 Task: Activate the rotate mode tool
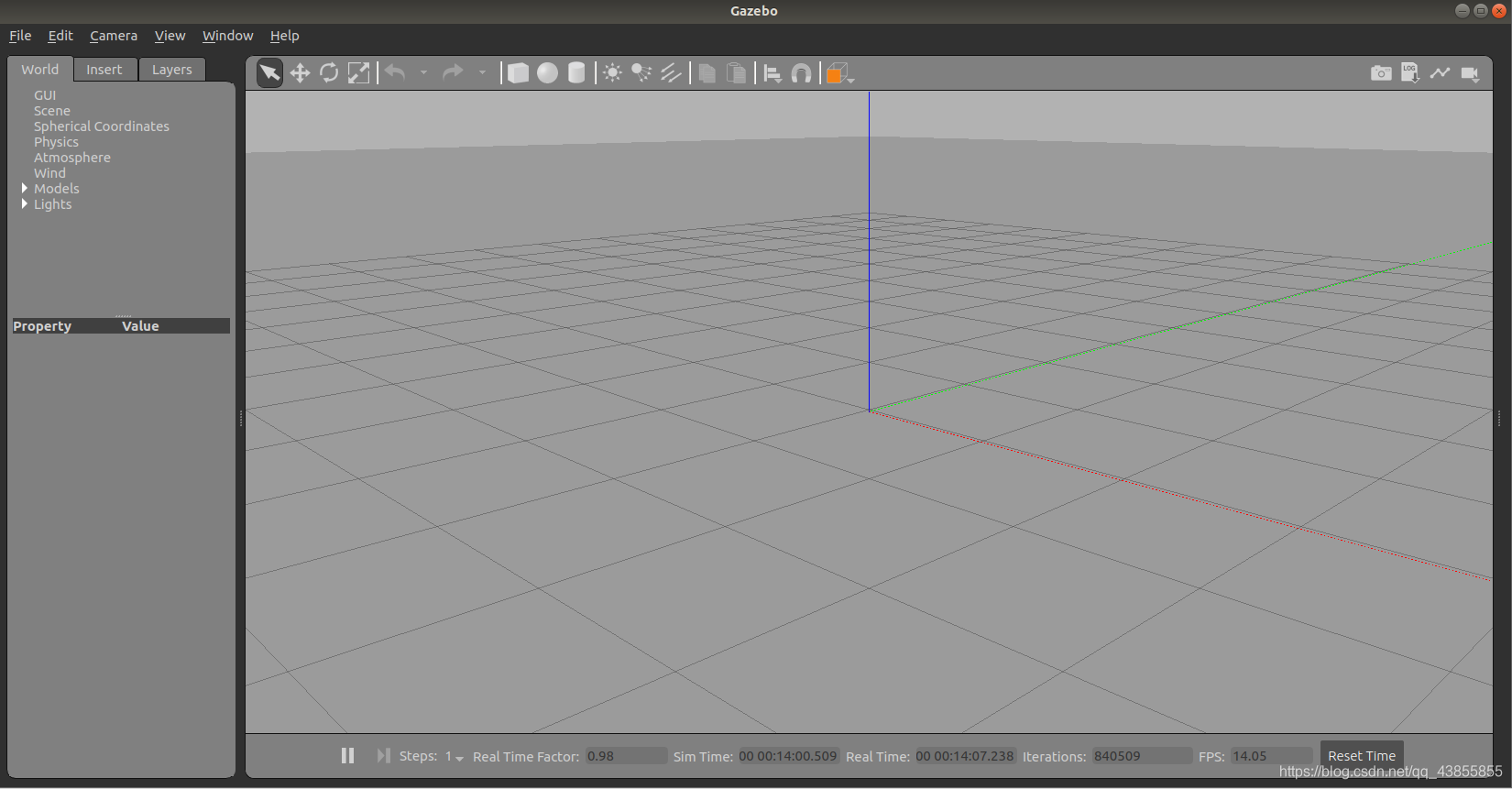(x=329, y=73)
